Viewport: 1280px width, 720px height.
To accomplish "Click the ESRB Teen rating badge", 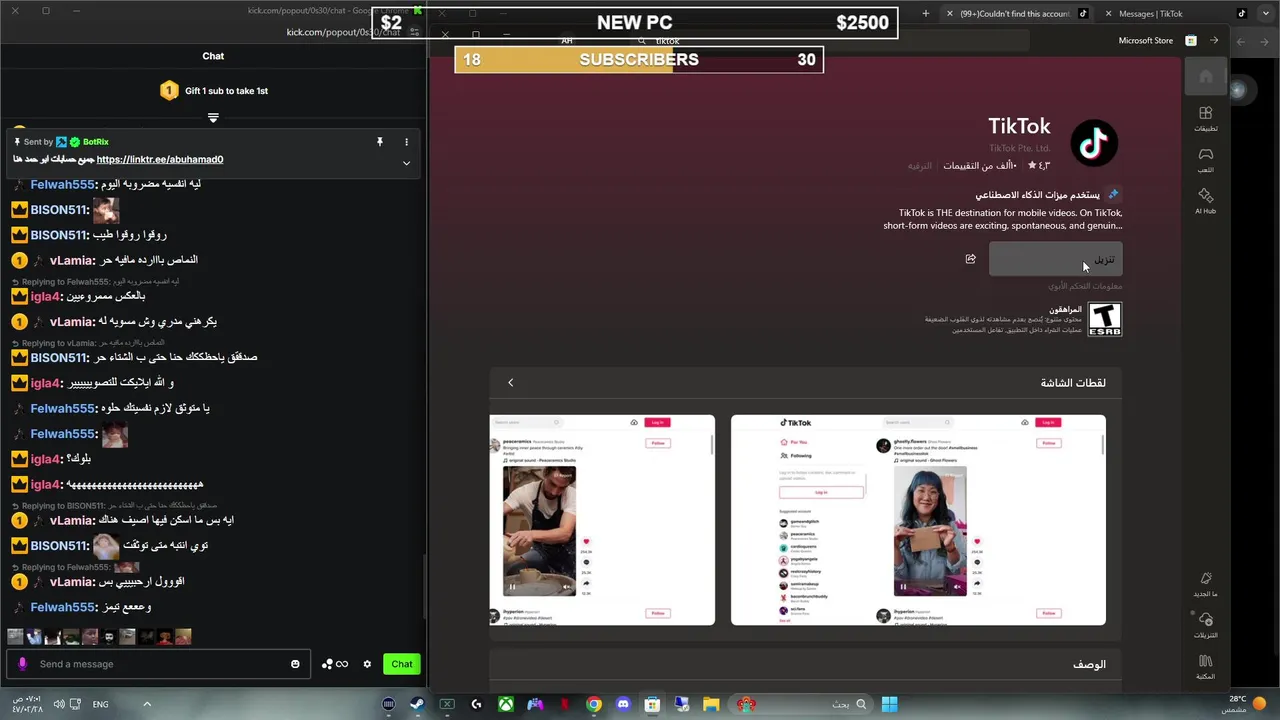I will (1105, 319).
